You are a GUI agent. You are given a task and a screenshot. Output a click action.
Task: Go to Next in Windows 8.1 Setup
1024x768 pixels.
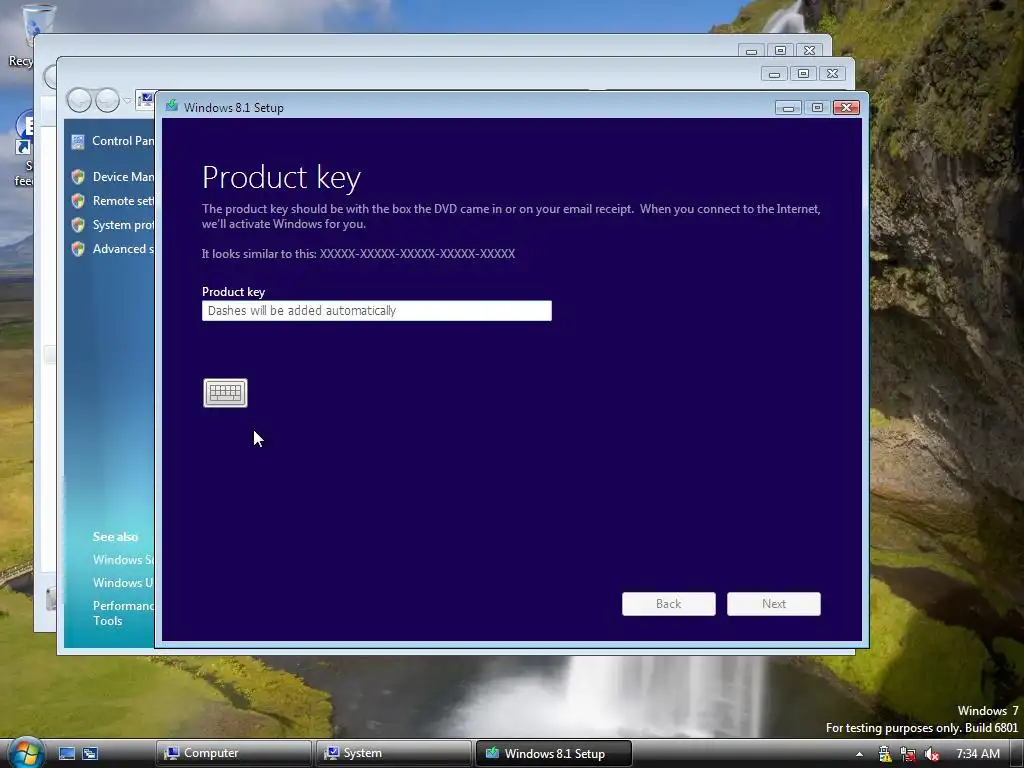(774, 604)
